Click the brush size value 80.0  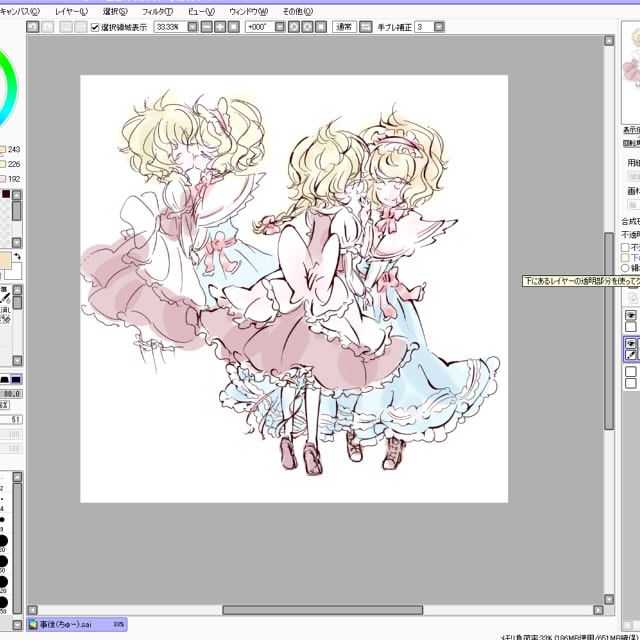click(11, 394)
